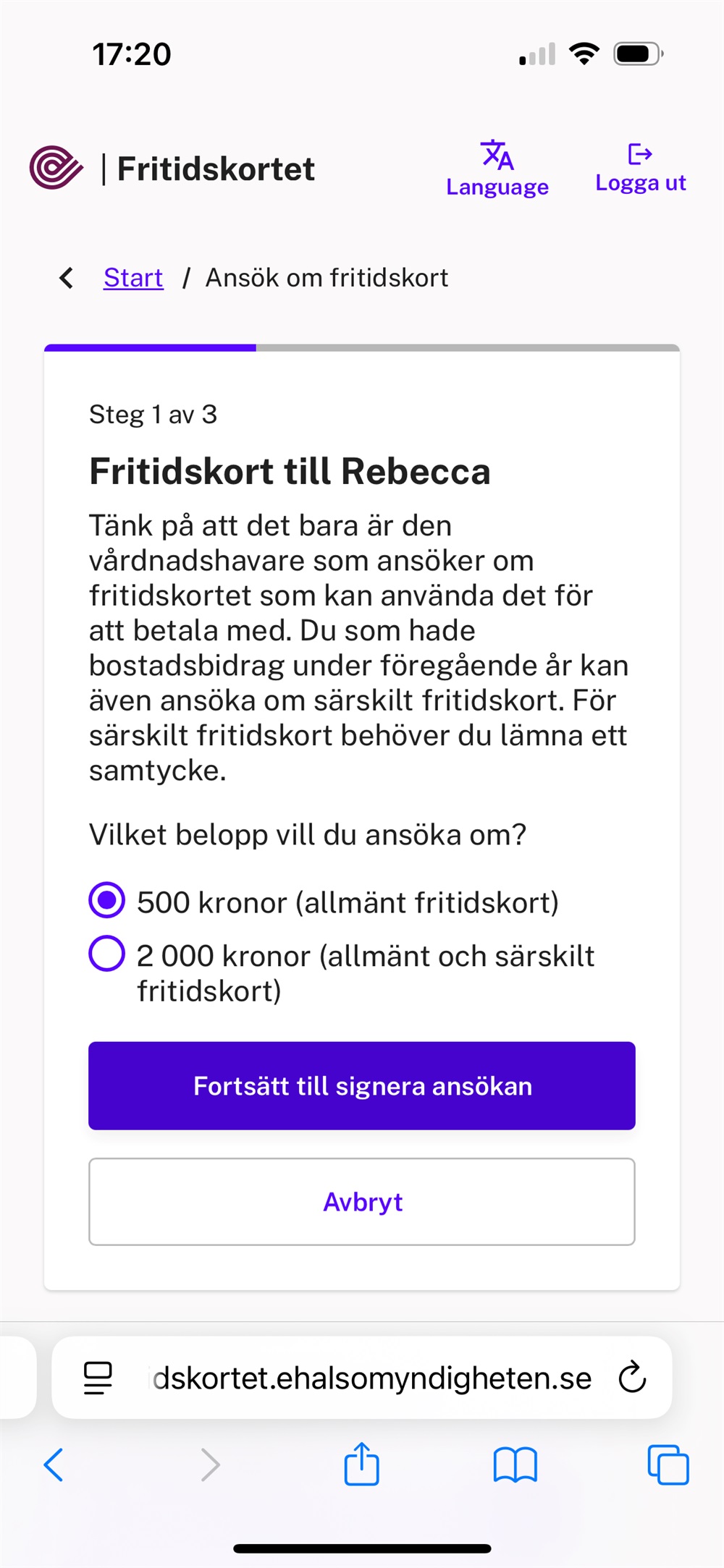Go back using Safari's back arrow
The image size is (724, 1568).
click(54, 1465)
